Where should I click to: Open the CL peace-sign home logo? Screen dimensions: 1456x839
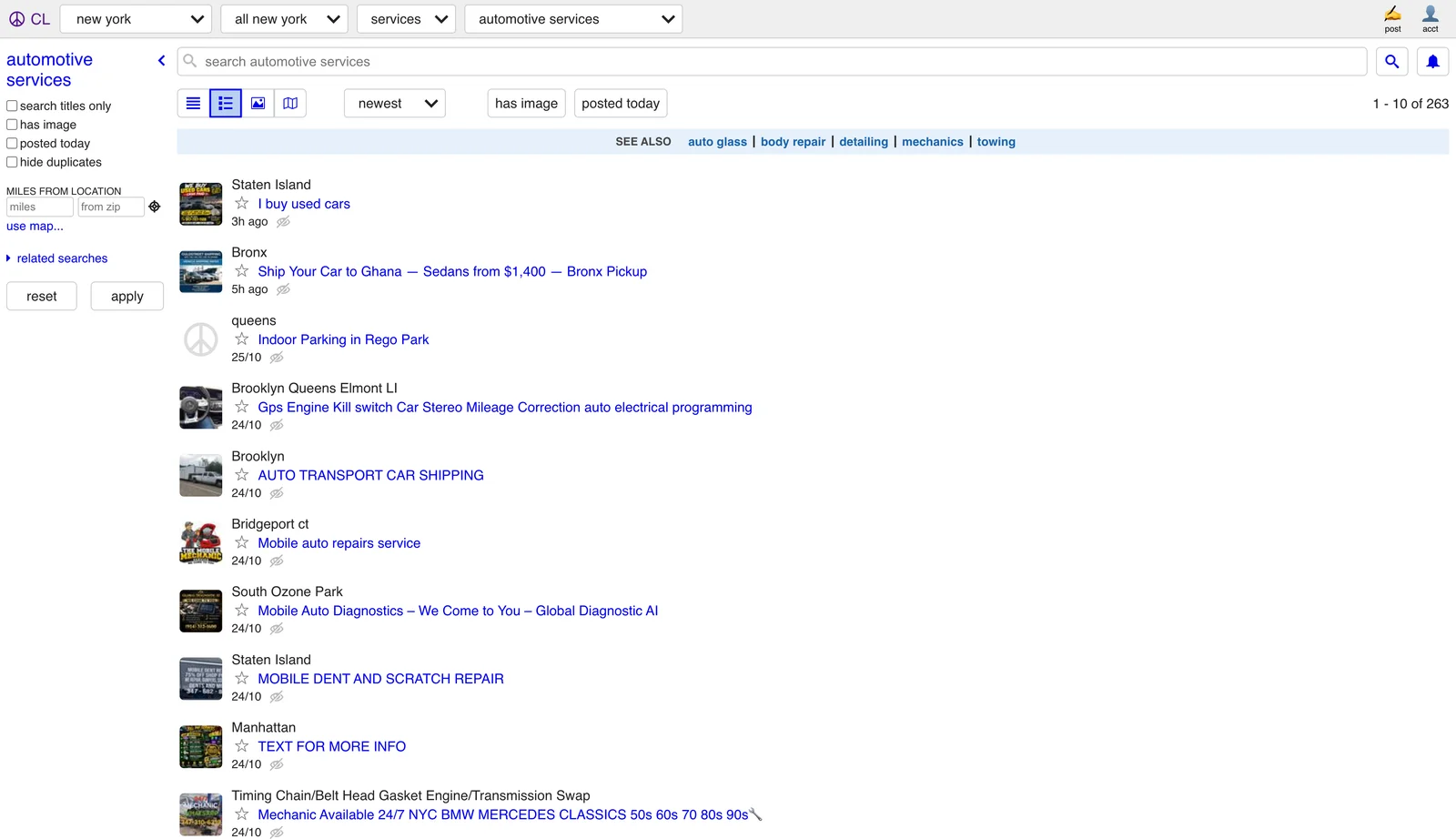pyautogui.click(x=29, y=19)
